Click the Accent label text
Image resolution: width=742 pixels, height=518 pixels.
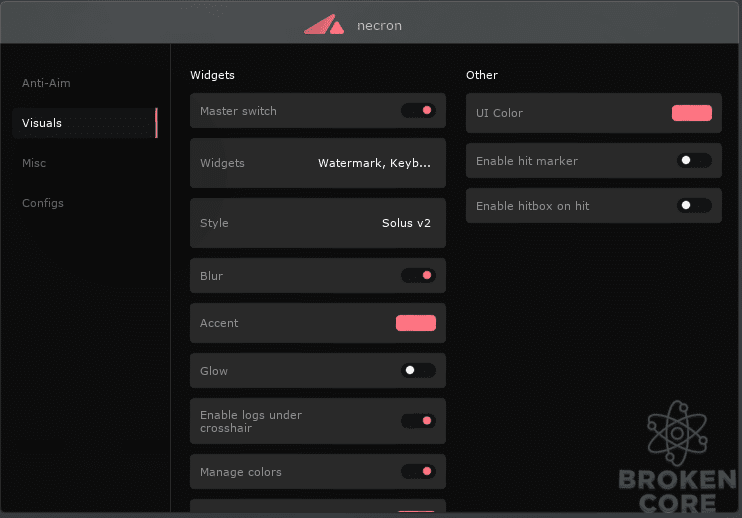219,323
